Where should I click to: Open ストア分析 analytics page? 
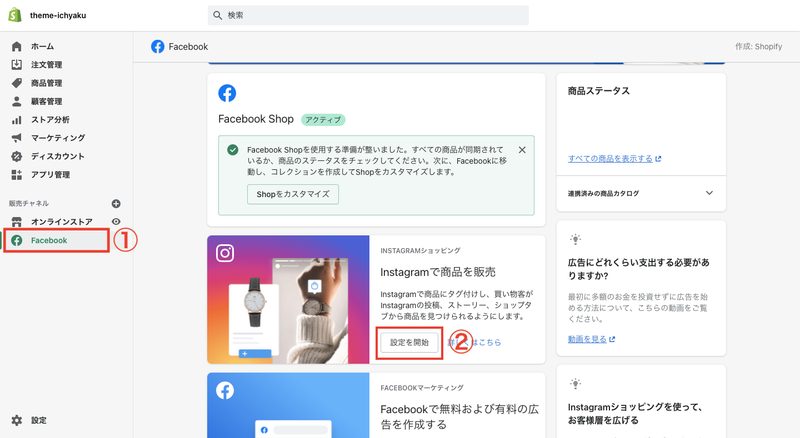pos(50,119)
